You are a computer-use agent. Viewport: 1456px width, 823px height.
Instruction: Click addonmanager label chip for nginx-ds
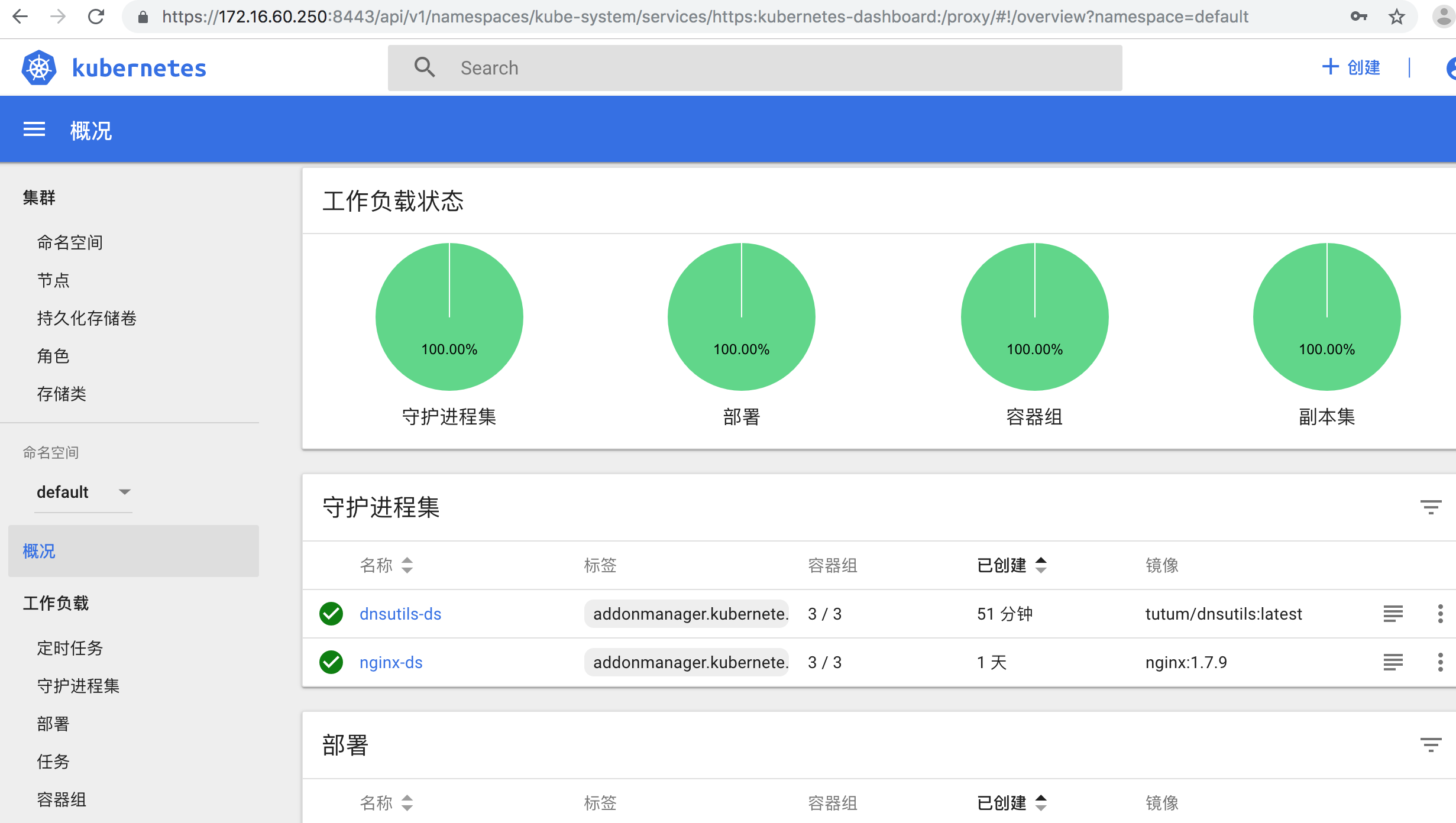687,662
